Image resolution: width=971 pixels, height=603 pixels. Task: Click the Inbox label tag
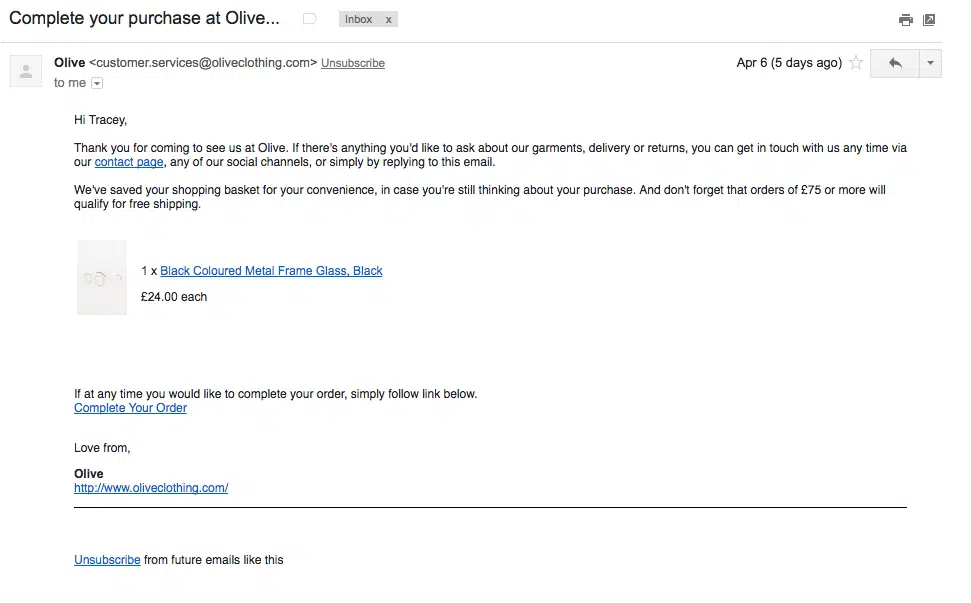(x=359, y=19)
